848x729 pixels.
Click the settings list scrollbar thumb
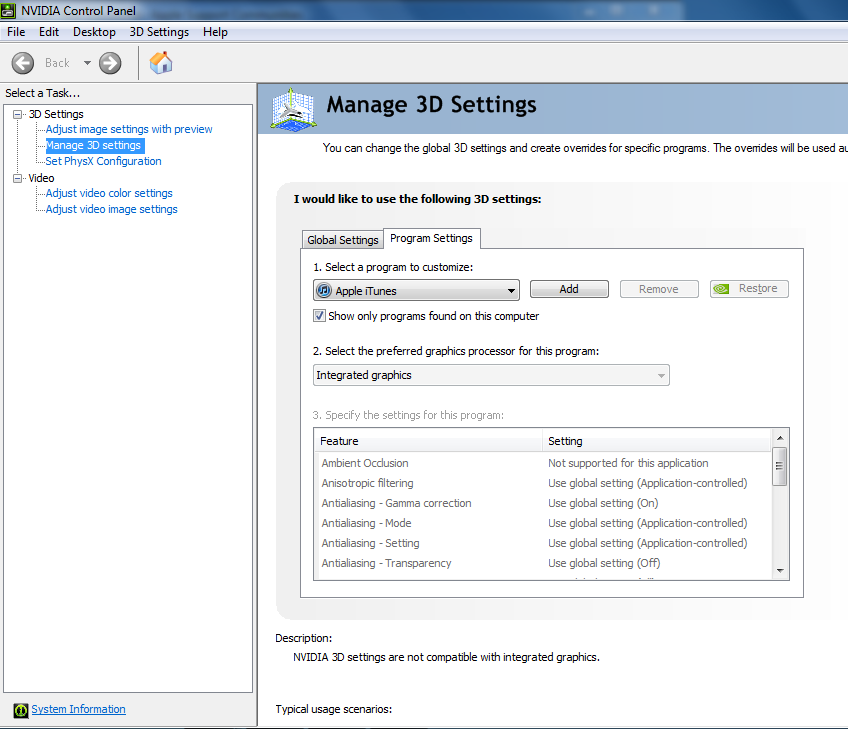pyautogui.click(x=779, y=466)
